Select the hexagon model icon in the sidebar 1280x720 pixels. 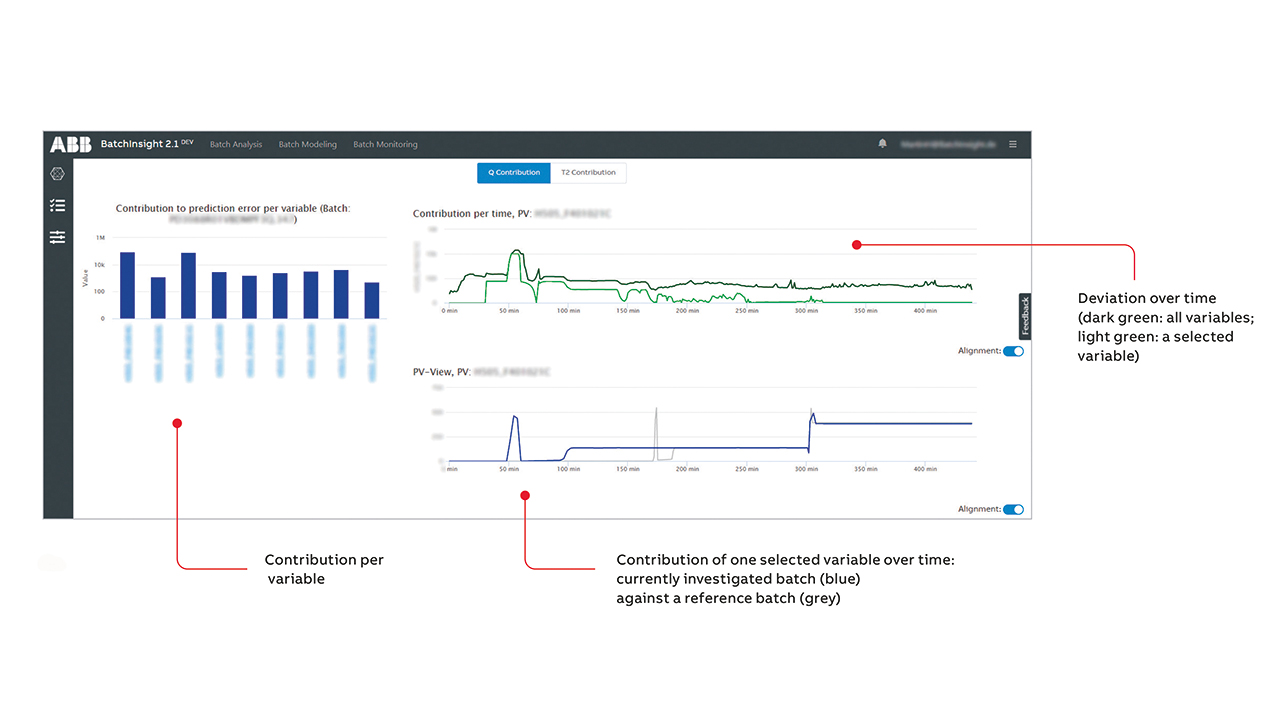point(58,174)
